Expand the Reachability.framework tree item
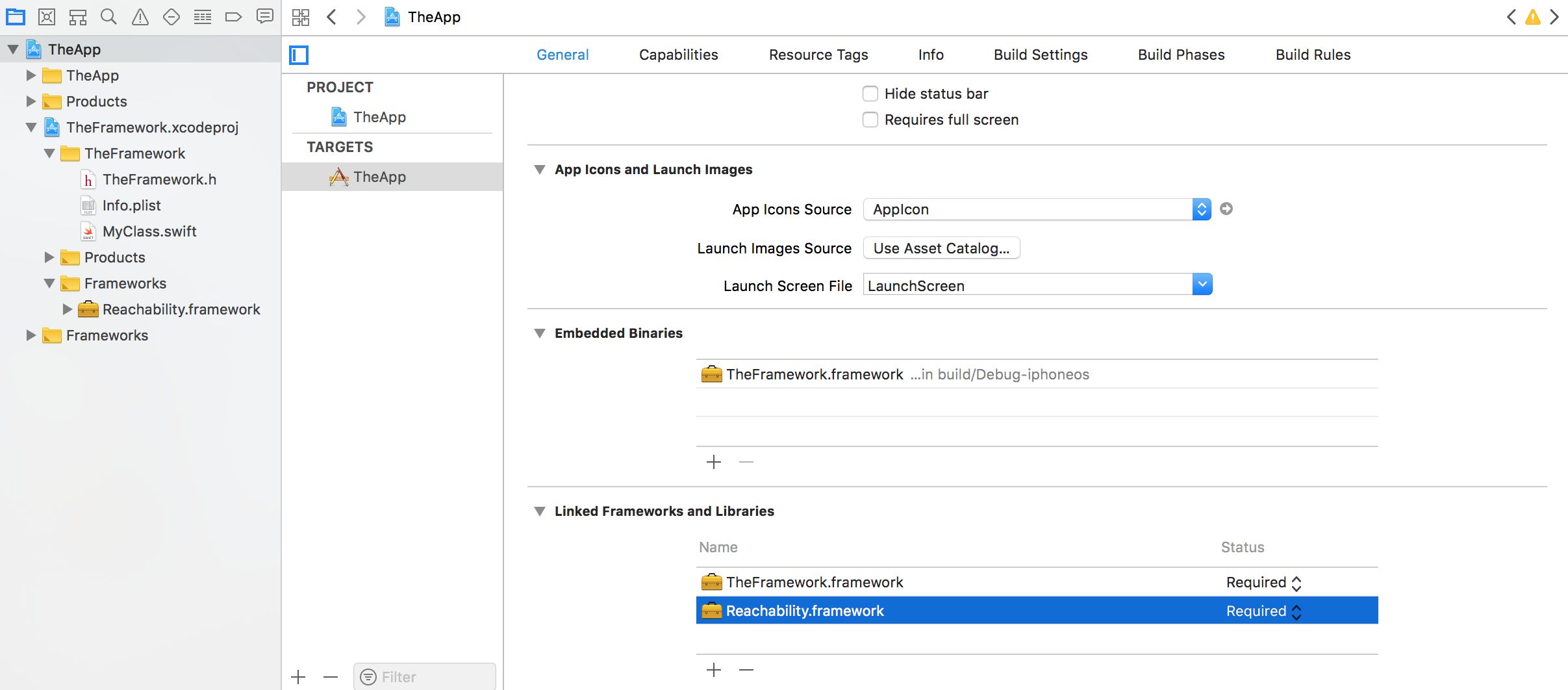Viewport: 1568px width, 690px height. [x=67, y=309]
